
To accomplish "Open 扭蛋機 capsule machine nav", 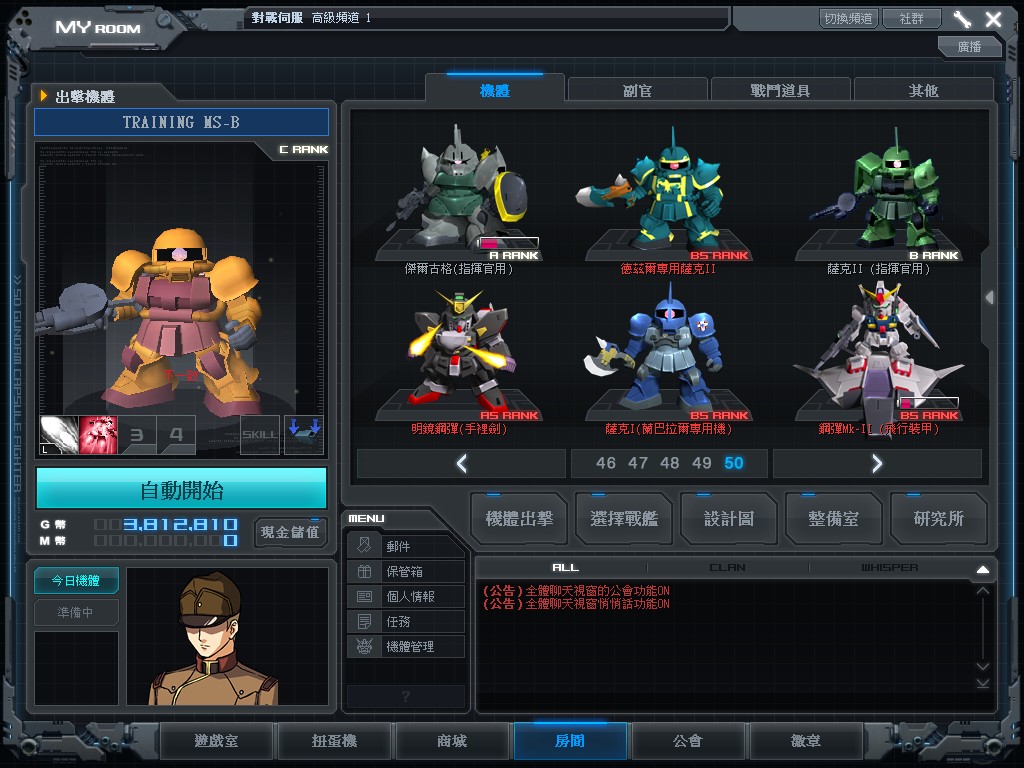I will click(x=334, y=741).
